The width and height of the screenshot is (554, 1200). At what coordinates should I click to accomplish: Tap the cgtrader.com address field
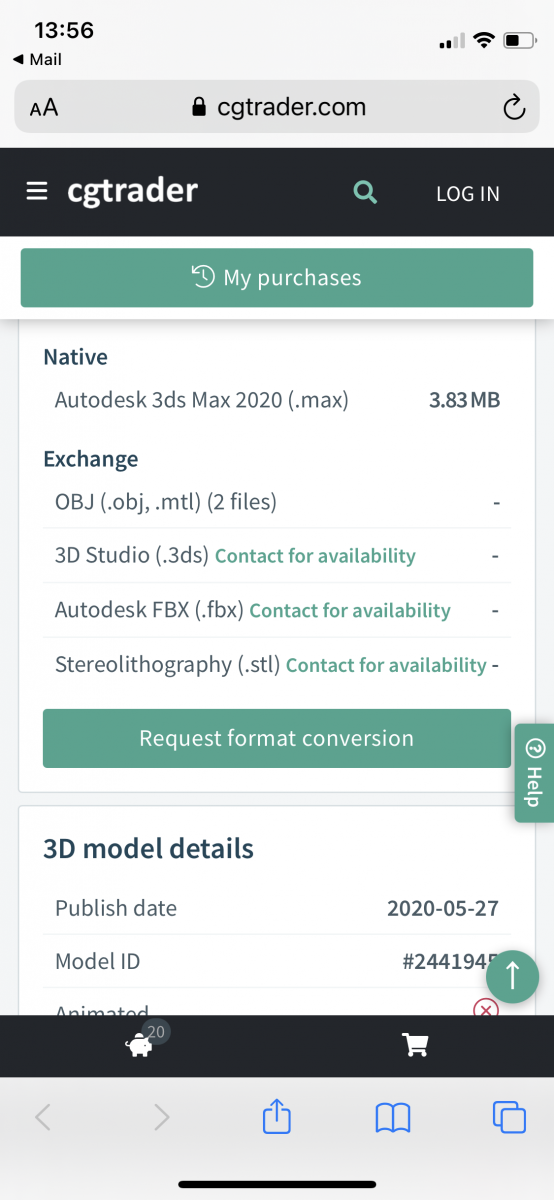pyautogui.click(x=277, y=107)
